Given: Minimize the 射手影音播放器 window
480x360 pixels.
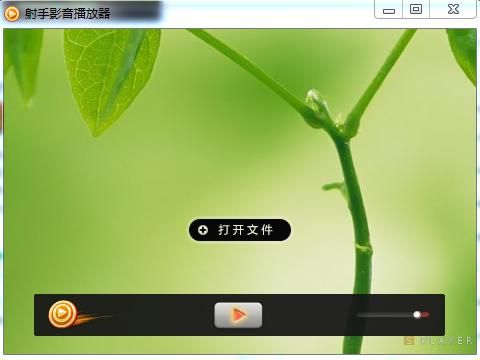Looking at the screenshot, I should (x=389, y=10).
